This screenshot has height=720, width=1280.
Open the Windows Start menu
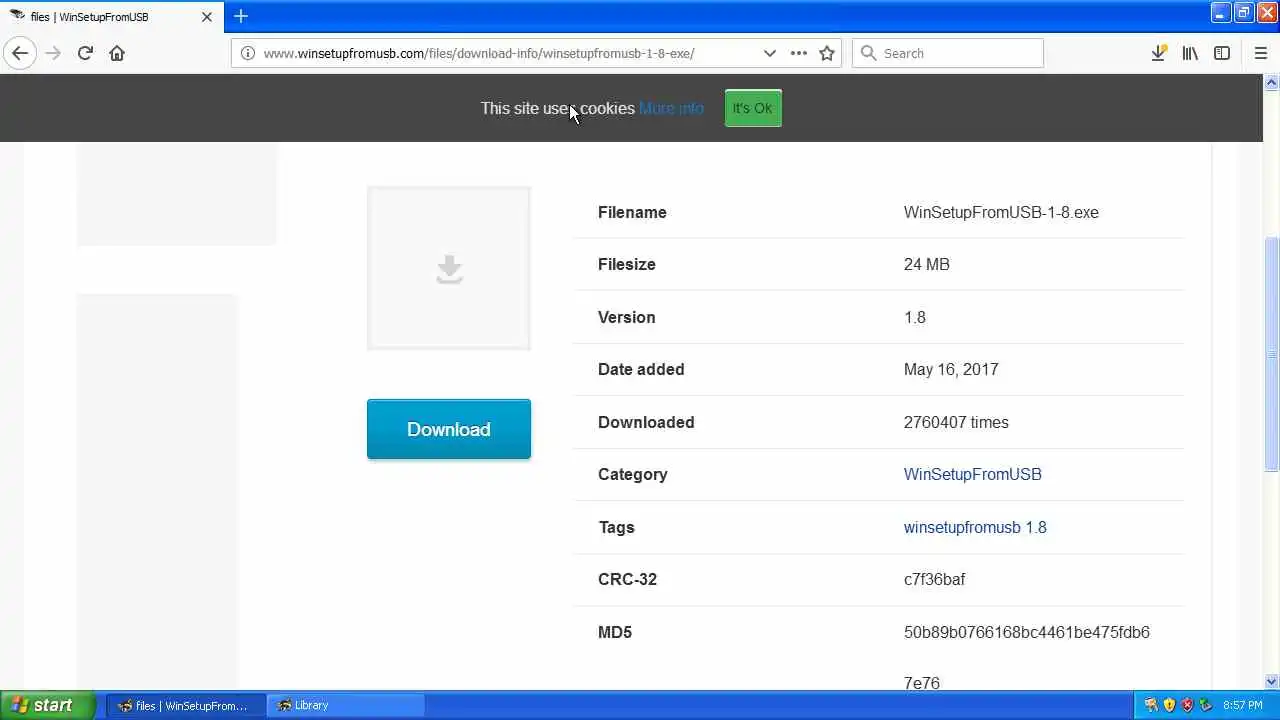pyautogui.click(x=48, y=705)
